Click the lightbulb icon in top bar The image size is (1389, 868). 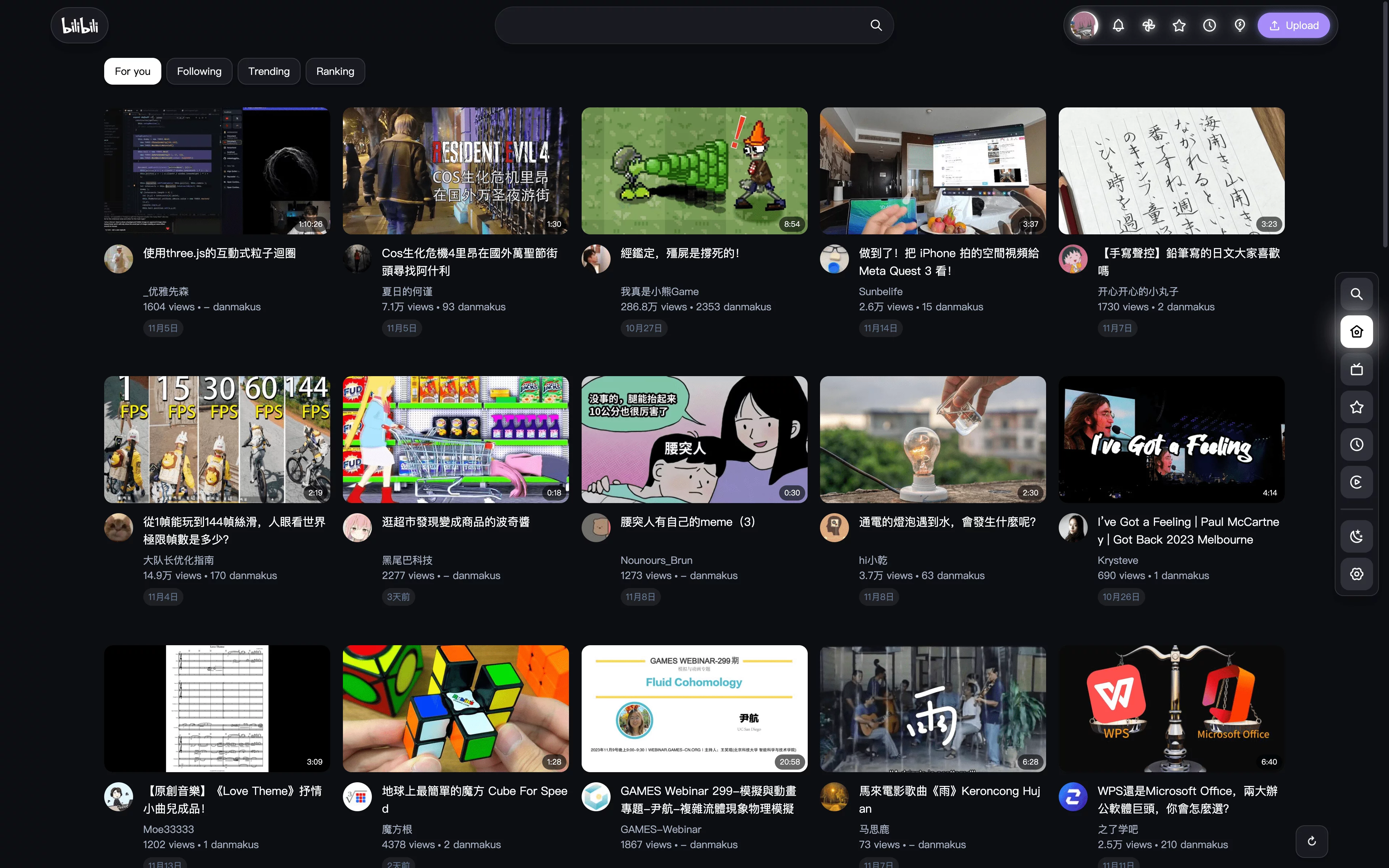pyautogui.click(x=1240, y=25)
